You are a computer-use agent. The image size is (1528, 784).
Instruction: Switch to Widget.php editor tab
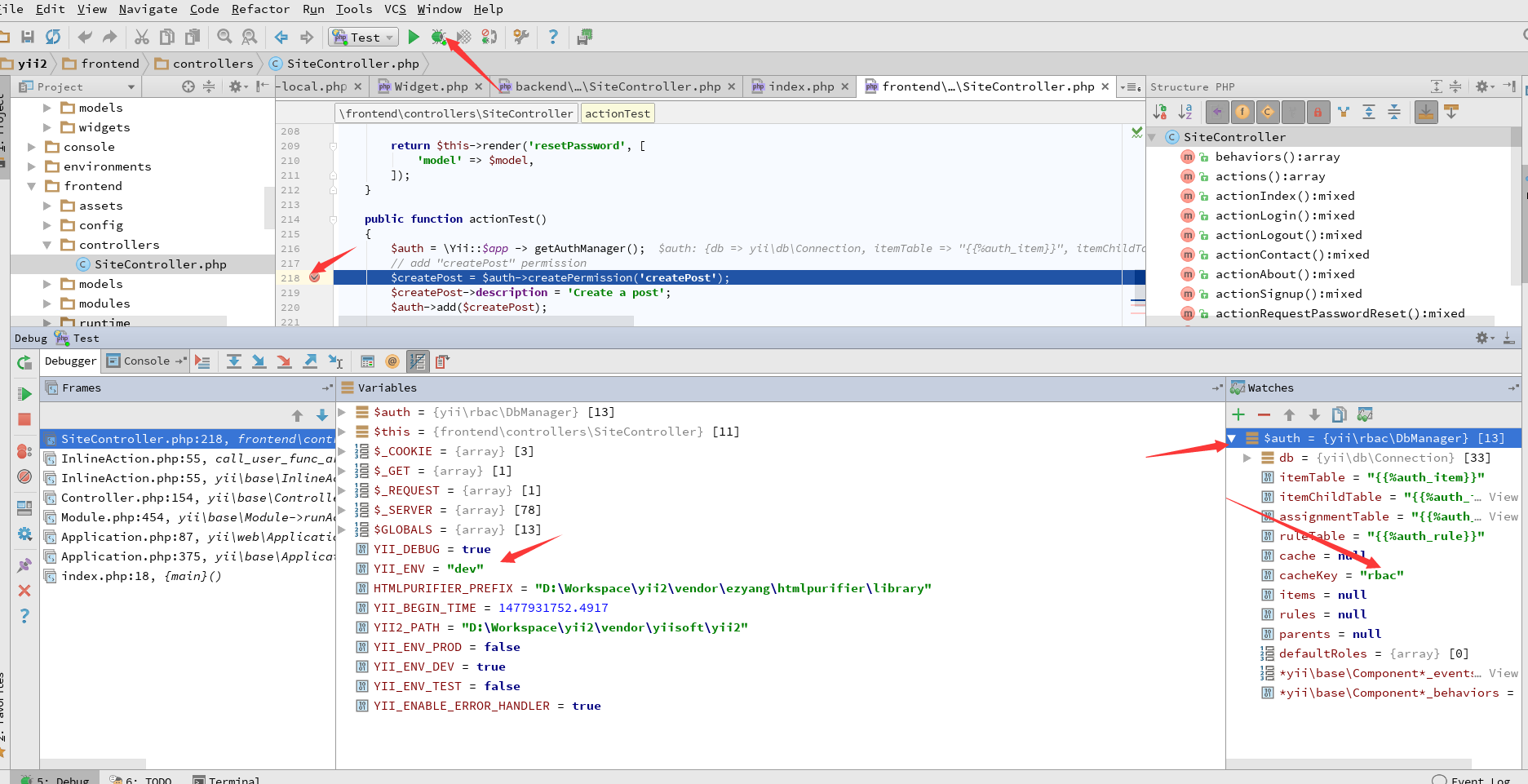click(x=430, y=86)
